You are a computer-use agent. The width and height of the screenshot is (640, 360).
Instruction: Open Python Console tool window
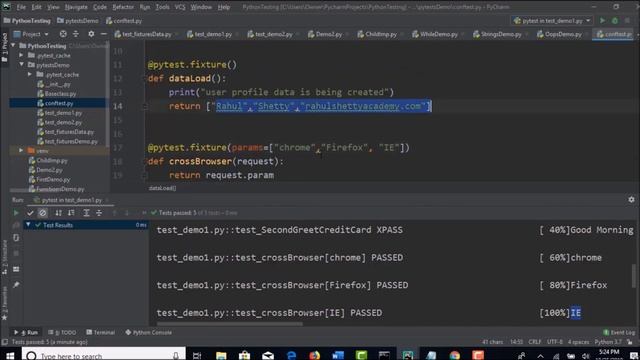click(x=149, y=332)
